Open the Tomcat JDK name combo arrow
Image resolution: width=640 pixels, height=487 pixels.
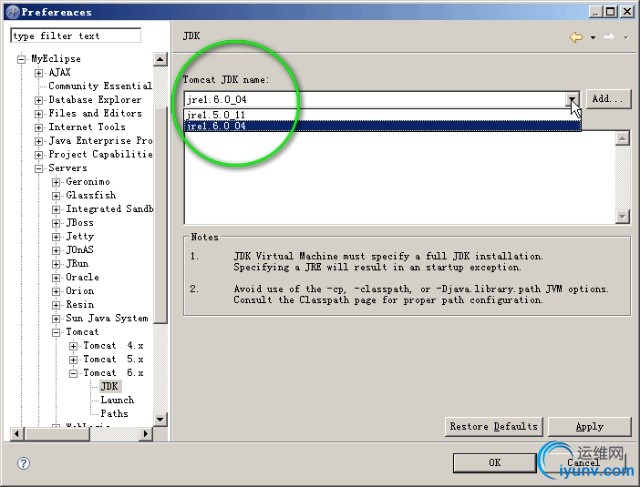click(572, 99)
